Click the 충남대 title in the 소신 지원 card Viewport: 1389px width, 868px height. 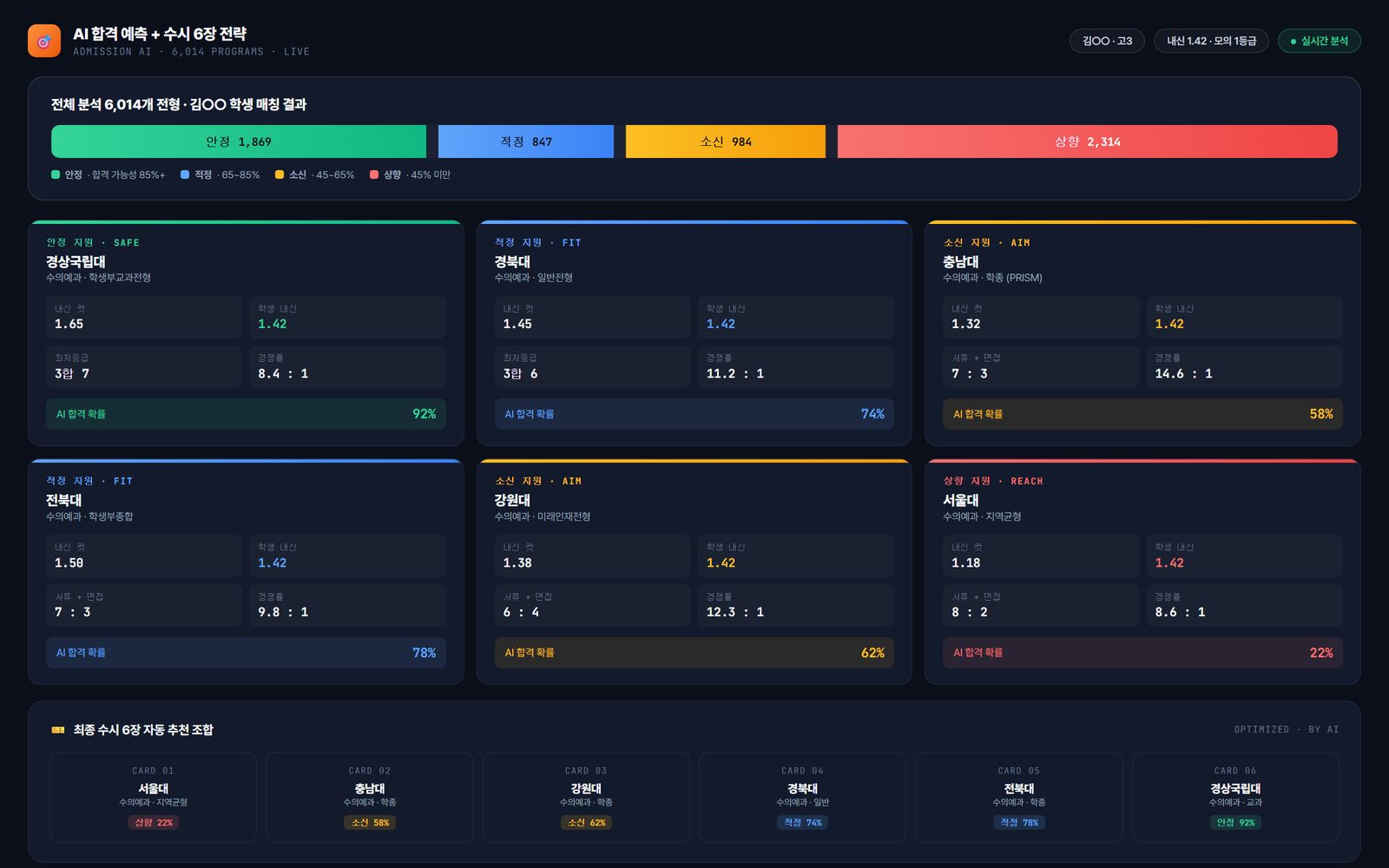pyautogui.click(x=961, y=261)
